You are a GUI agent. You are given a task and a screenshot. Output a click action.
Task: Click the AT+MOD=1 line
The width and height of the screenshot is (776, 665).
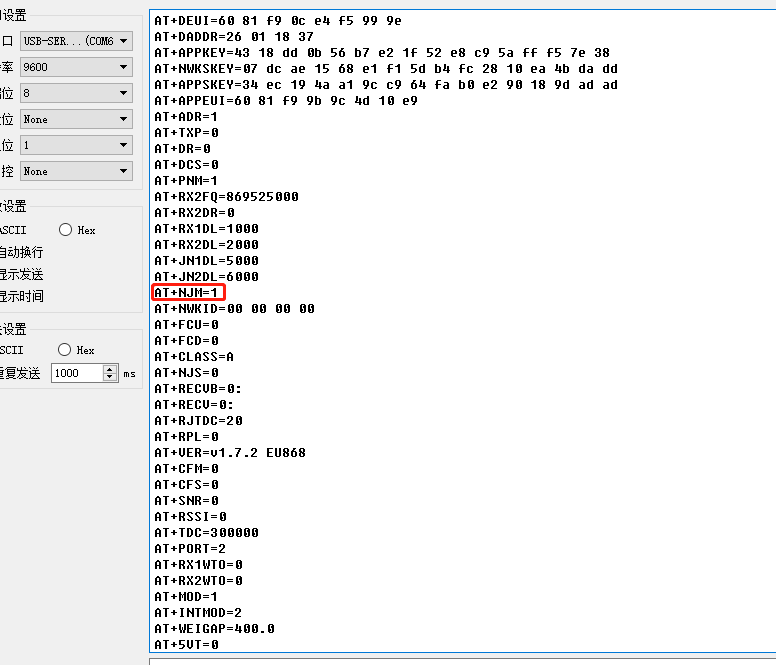click(x=186, y=597)
